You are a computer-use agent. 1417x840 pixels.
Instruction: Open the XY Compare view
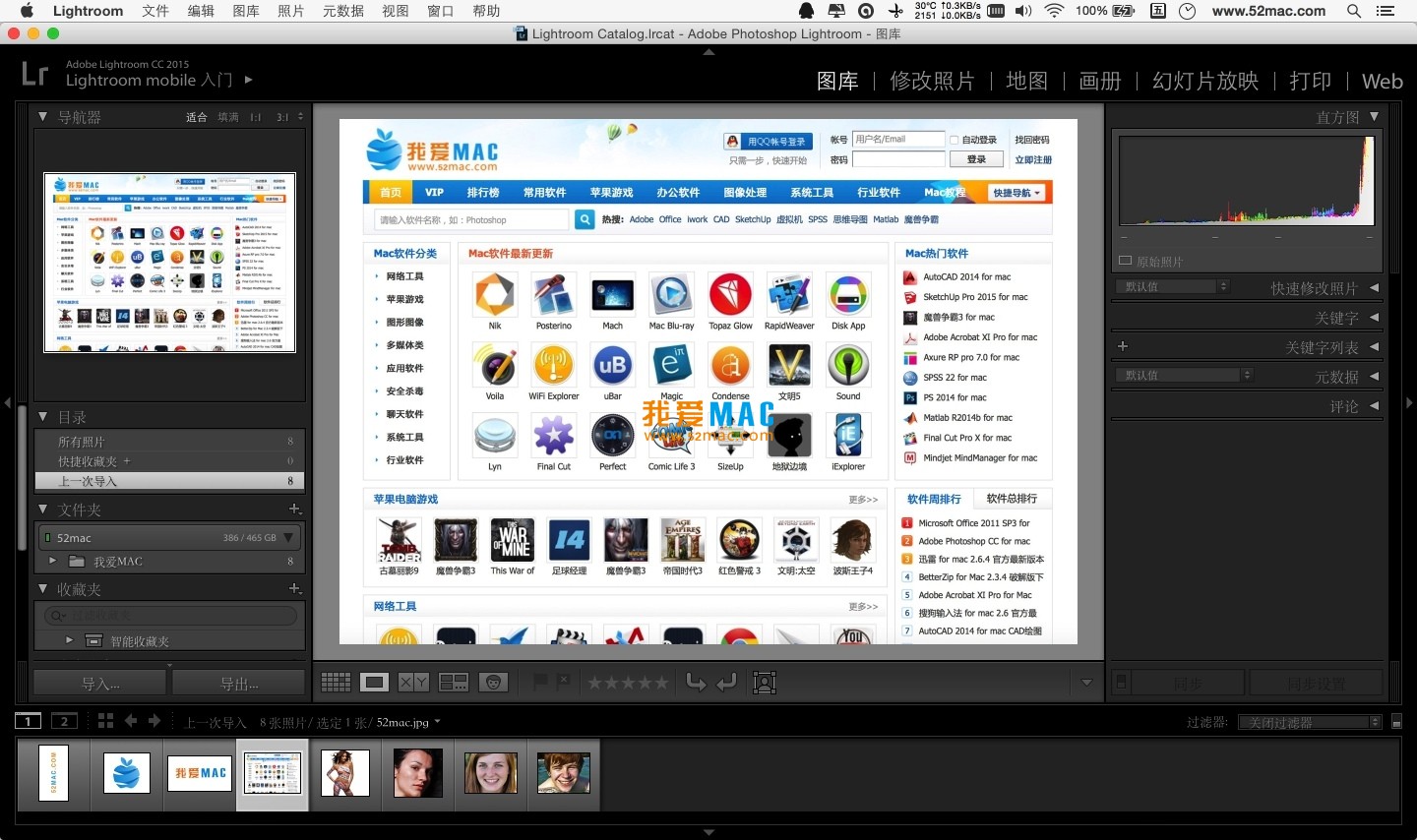(x=413, y=682)
